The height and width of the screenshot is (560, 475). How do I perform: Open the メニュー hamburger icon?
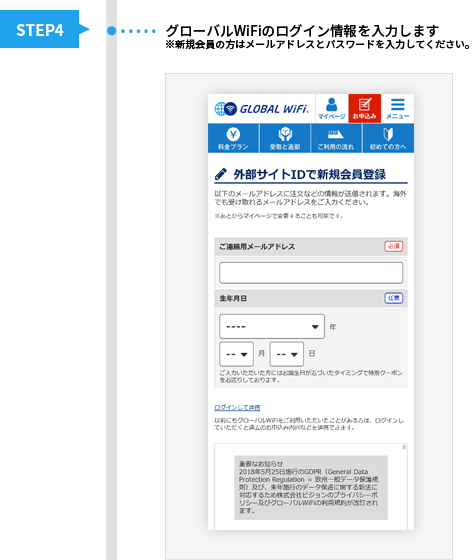398,109
